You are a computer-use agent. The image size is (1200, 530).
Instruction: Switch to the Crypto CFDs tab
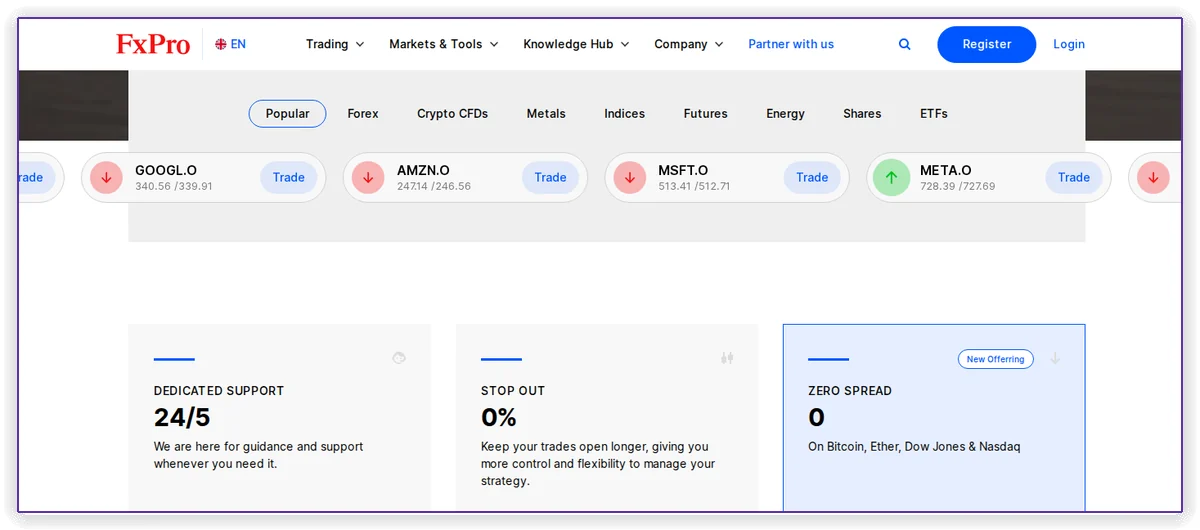(x=452, y=114)
